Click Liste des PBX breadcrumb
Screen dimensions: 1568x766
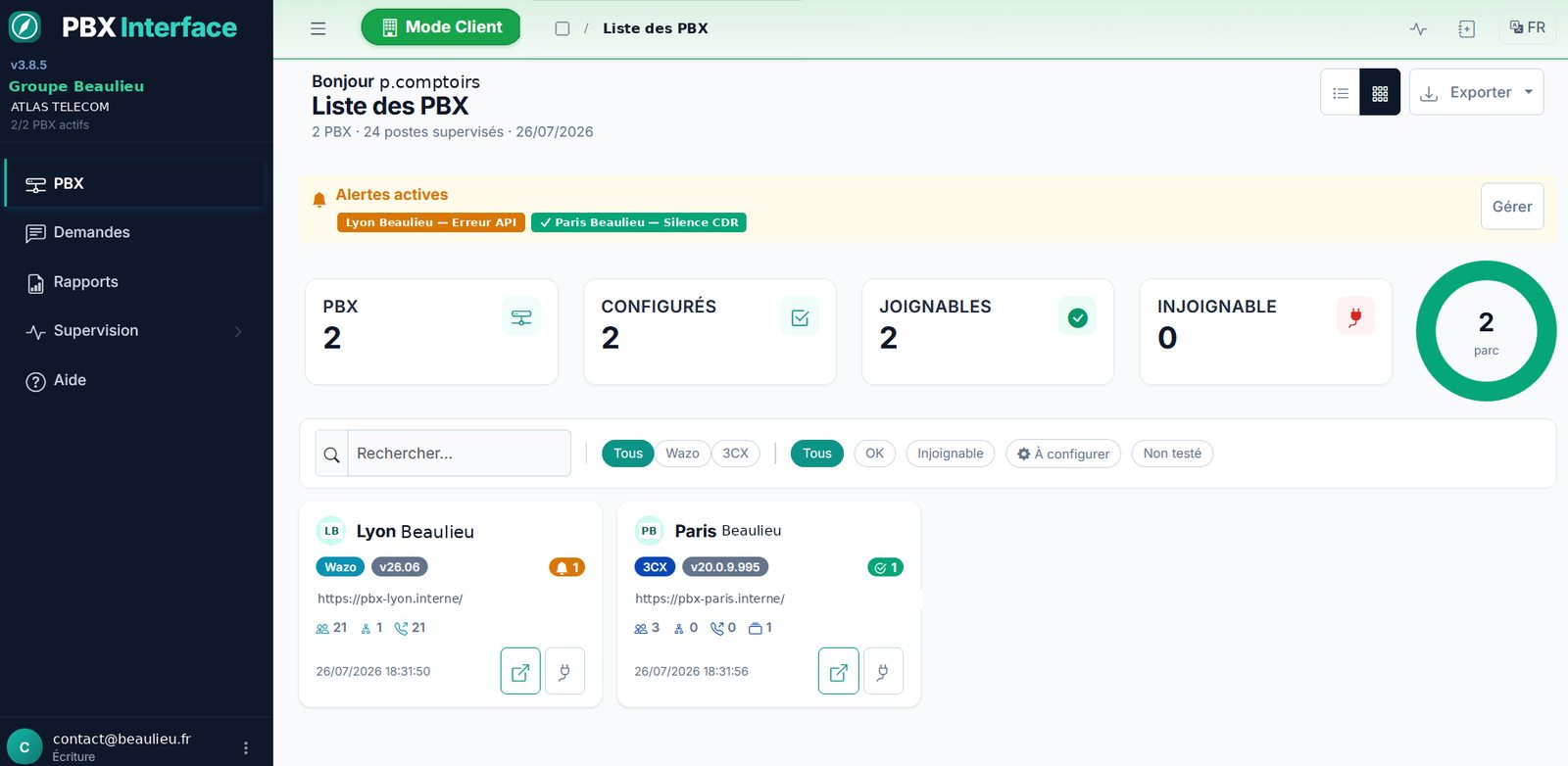[656, 28]
